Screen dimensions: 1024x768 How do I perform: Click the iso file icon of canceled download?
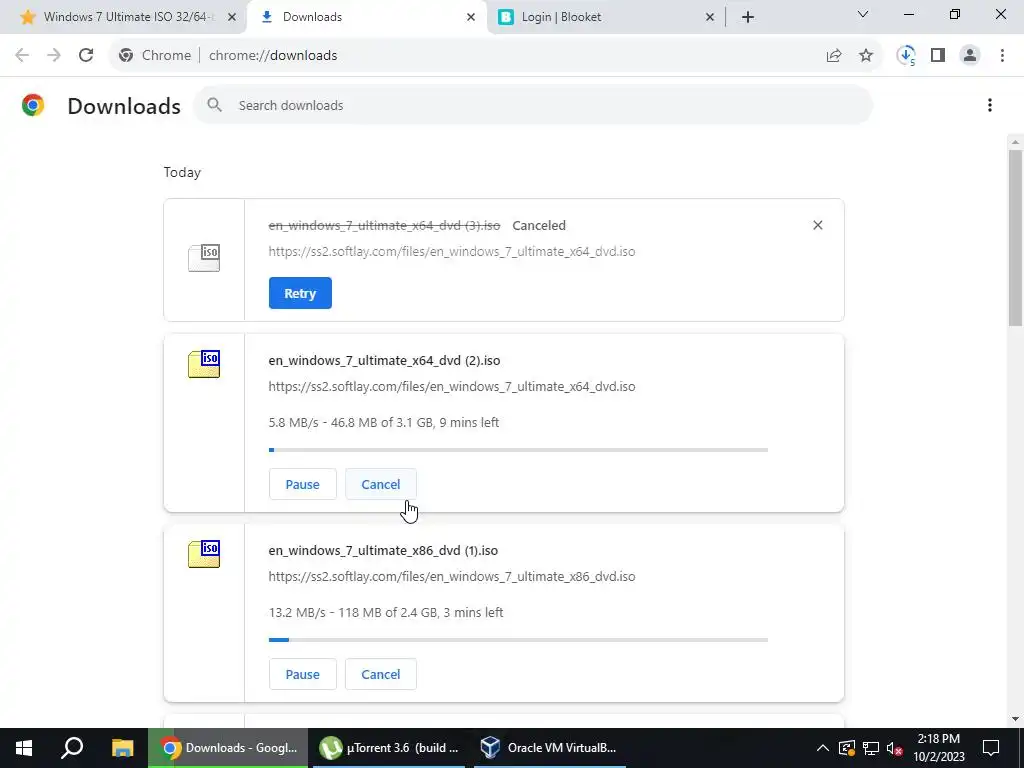pos(204,257)
